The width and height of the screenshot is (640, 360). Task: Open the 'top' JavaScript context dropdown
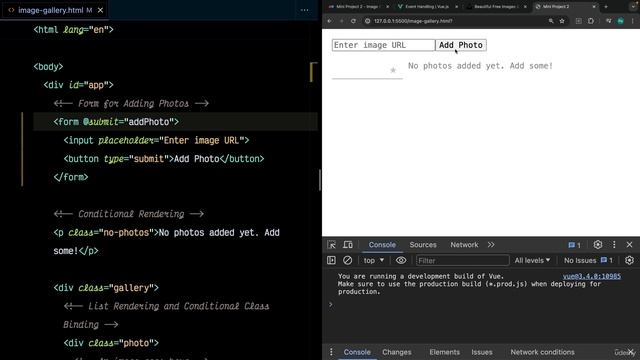tap(373, 260)
